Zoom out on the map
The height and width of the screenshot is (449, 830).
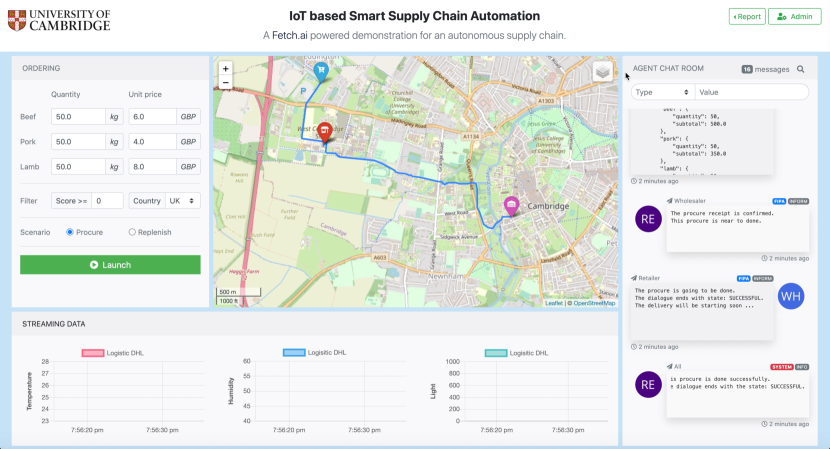point(225,82)
